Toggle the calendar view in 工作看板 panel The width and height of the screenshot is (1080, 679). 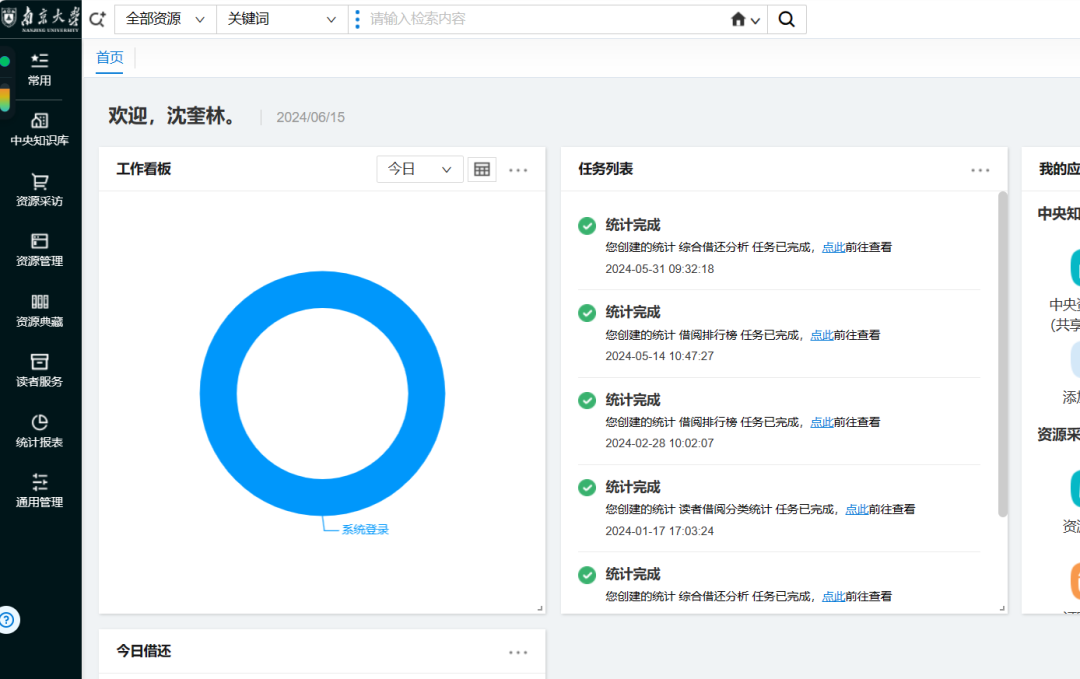coord(481,168)
